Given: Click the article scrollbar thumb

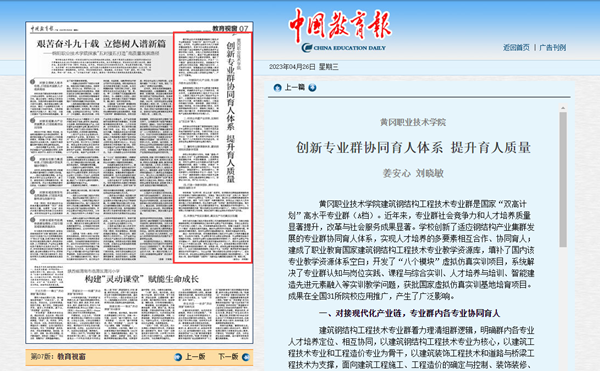Looking at the screenshot, I should click(x=563, y=180).
